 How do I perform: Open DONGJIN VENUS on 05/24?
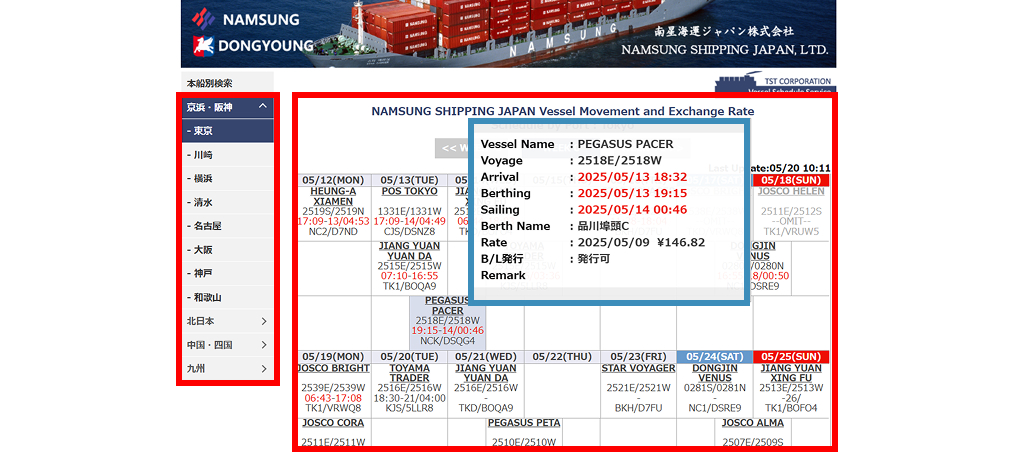(715, 373)
